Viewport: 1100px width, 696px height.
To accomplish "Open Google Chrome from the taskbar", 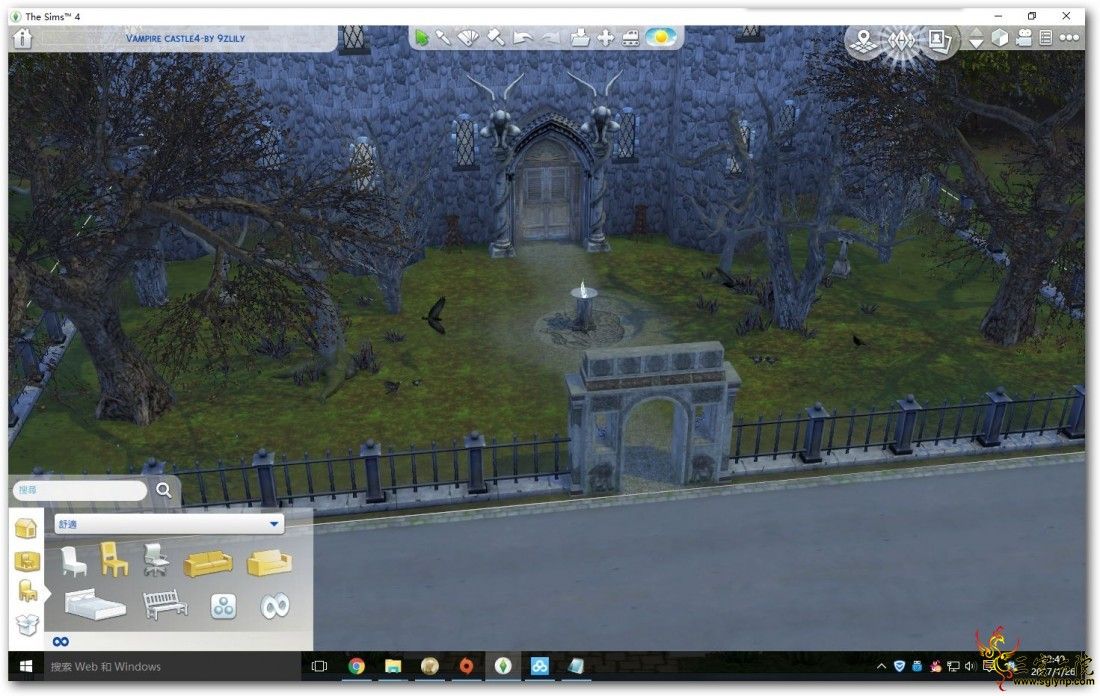I will (356, 667).
